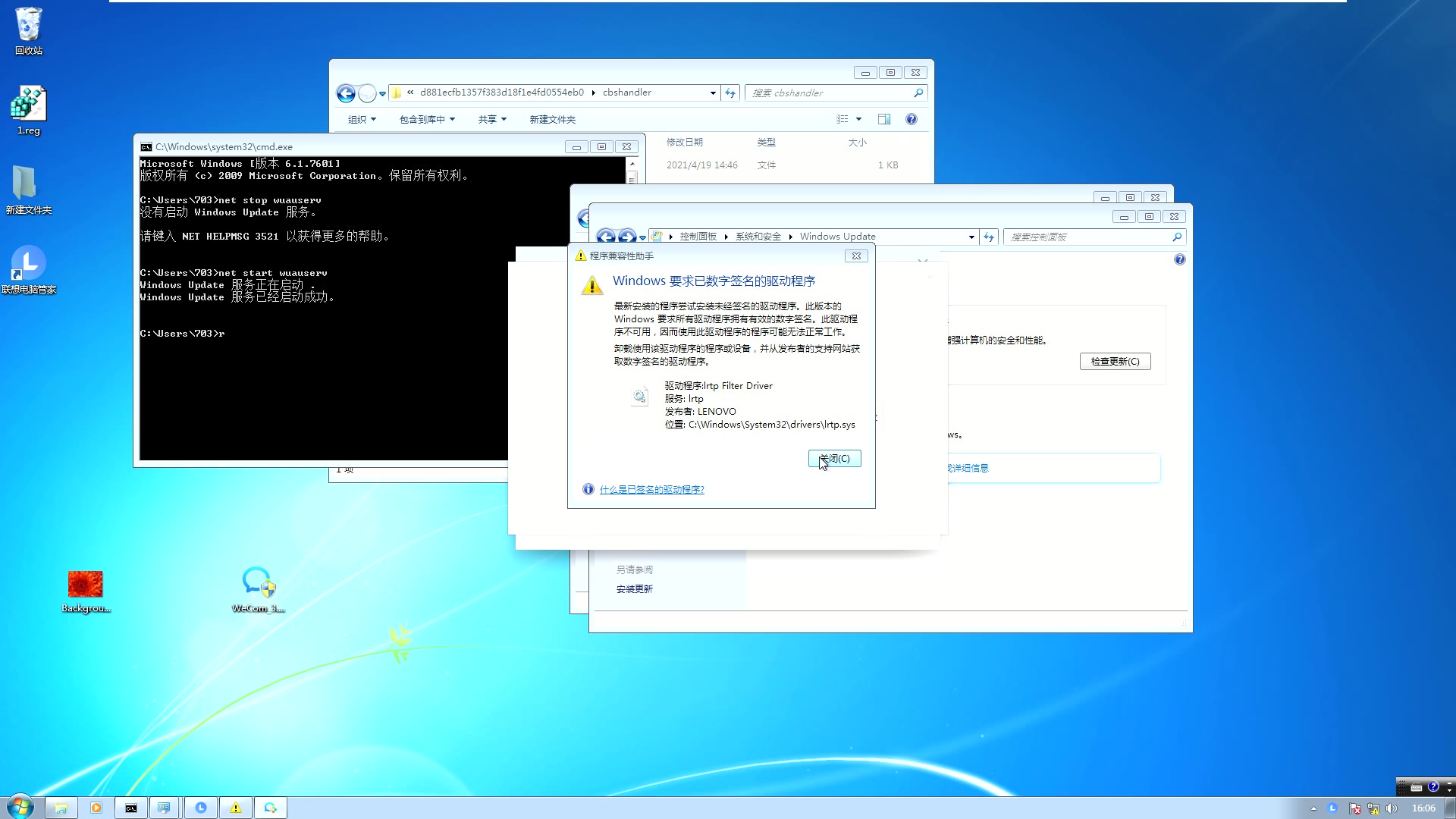The width and height of the screenshot is (1456, 819).
Task: Show hidden tray icons arrow
Action: click(x=1313, y=808)
